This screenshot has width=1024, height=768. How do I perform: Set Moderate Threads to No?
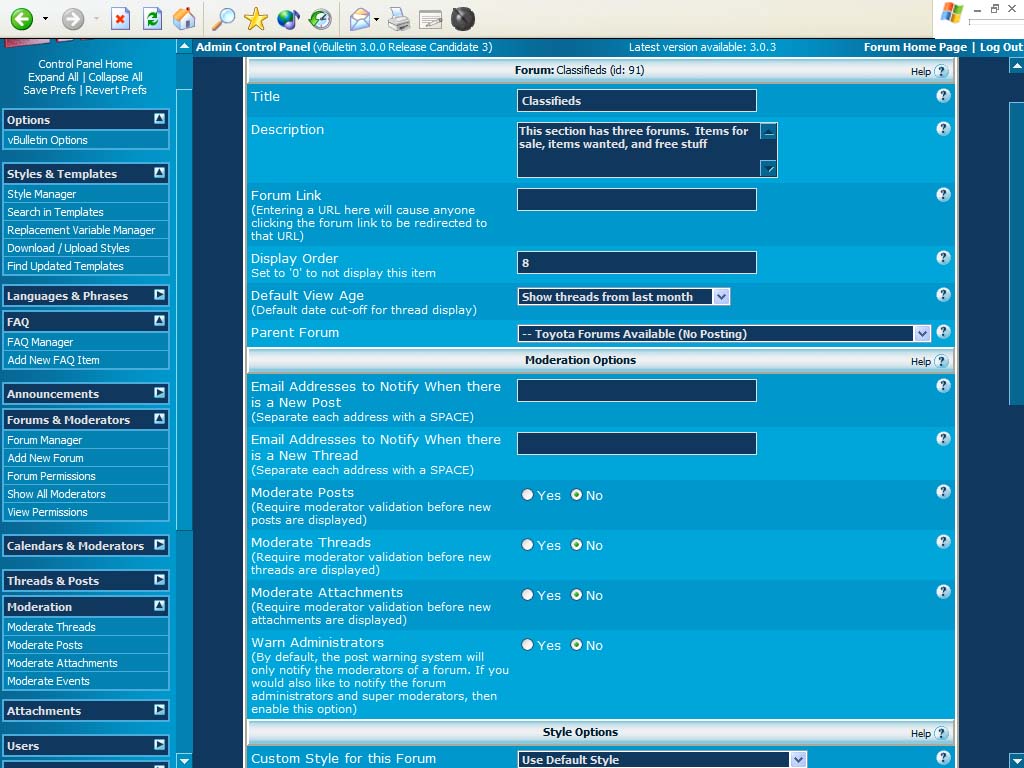pos(577,545)
